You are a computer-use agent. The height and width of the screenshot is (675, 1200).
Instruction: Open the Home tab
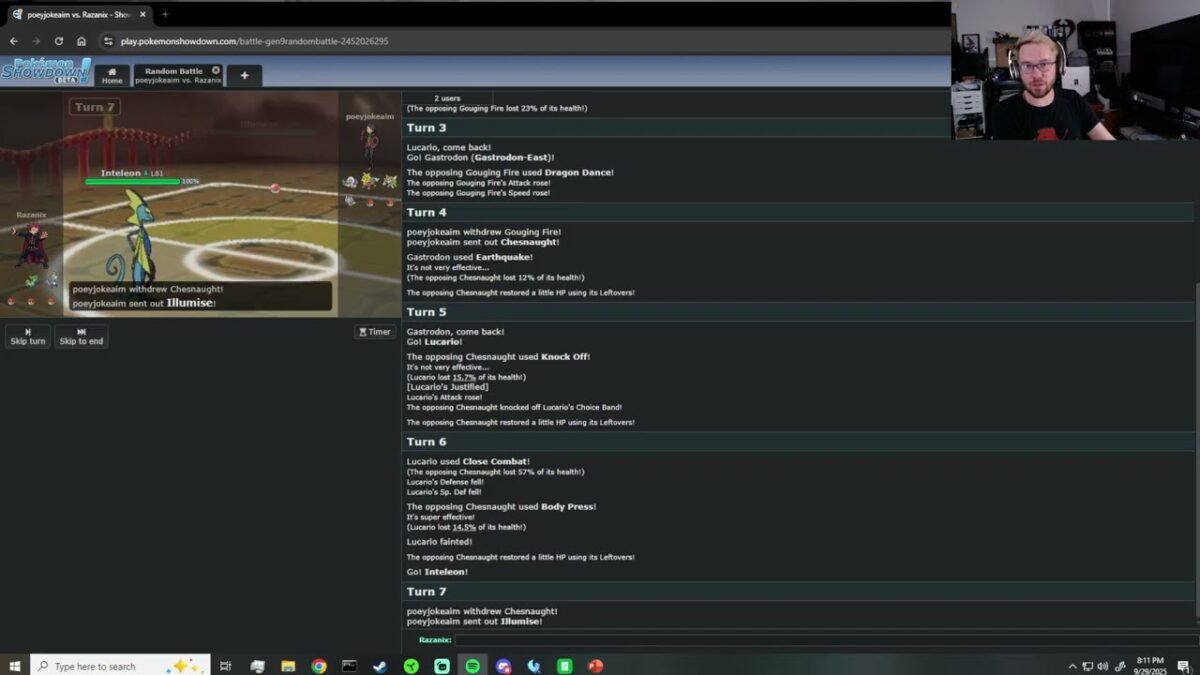112,75
